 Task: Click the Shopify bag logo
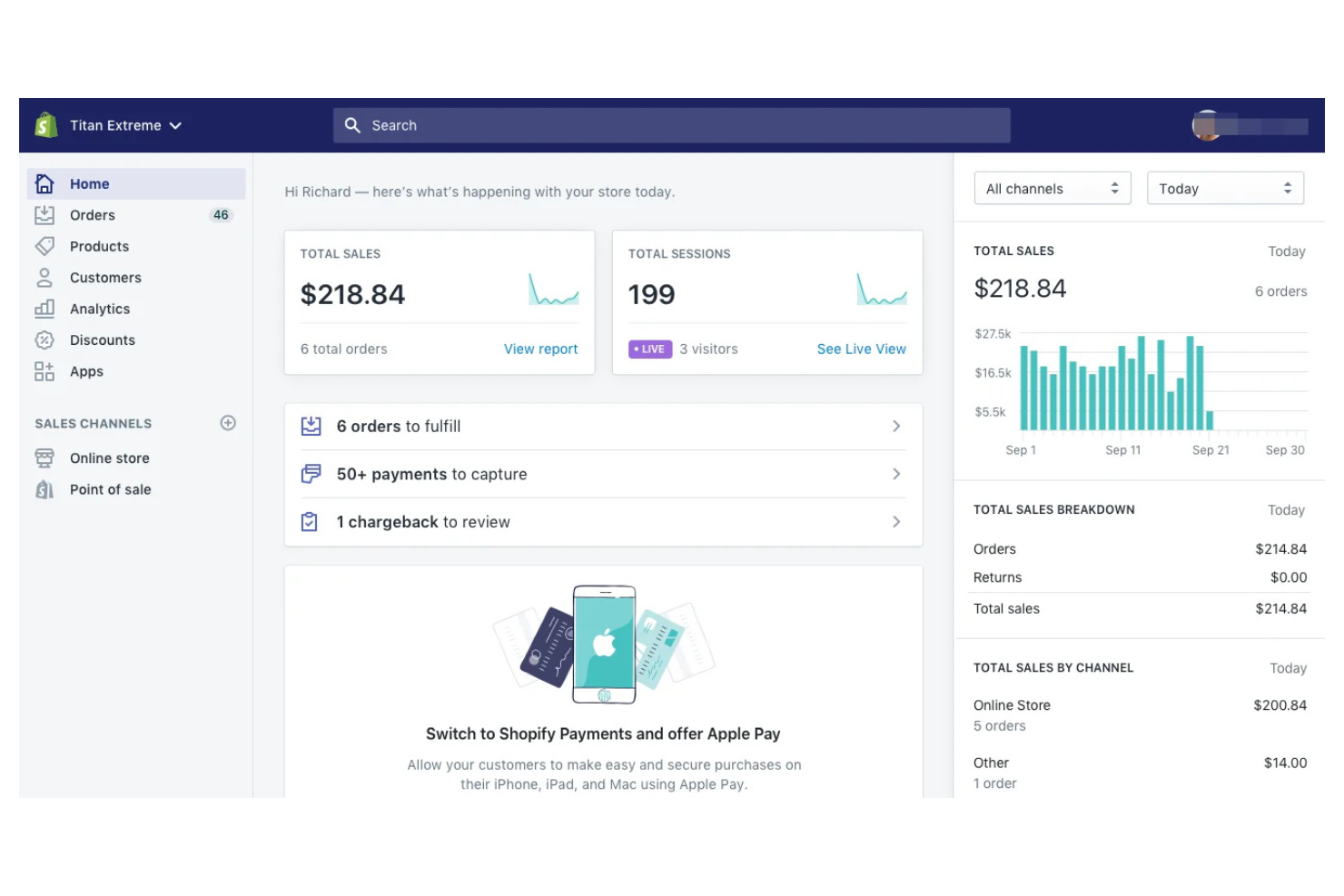coord(45,124)
